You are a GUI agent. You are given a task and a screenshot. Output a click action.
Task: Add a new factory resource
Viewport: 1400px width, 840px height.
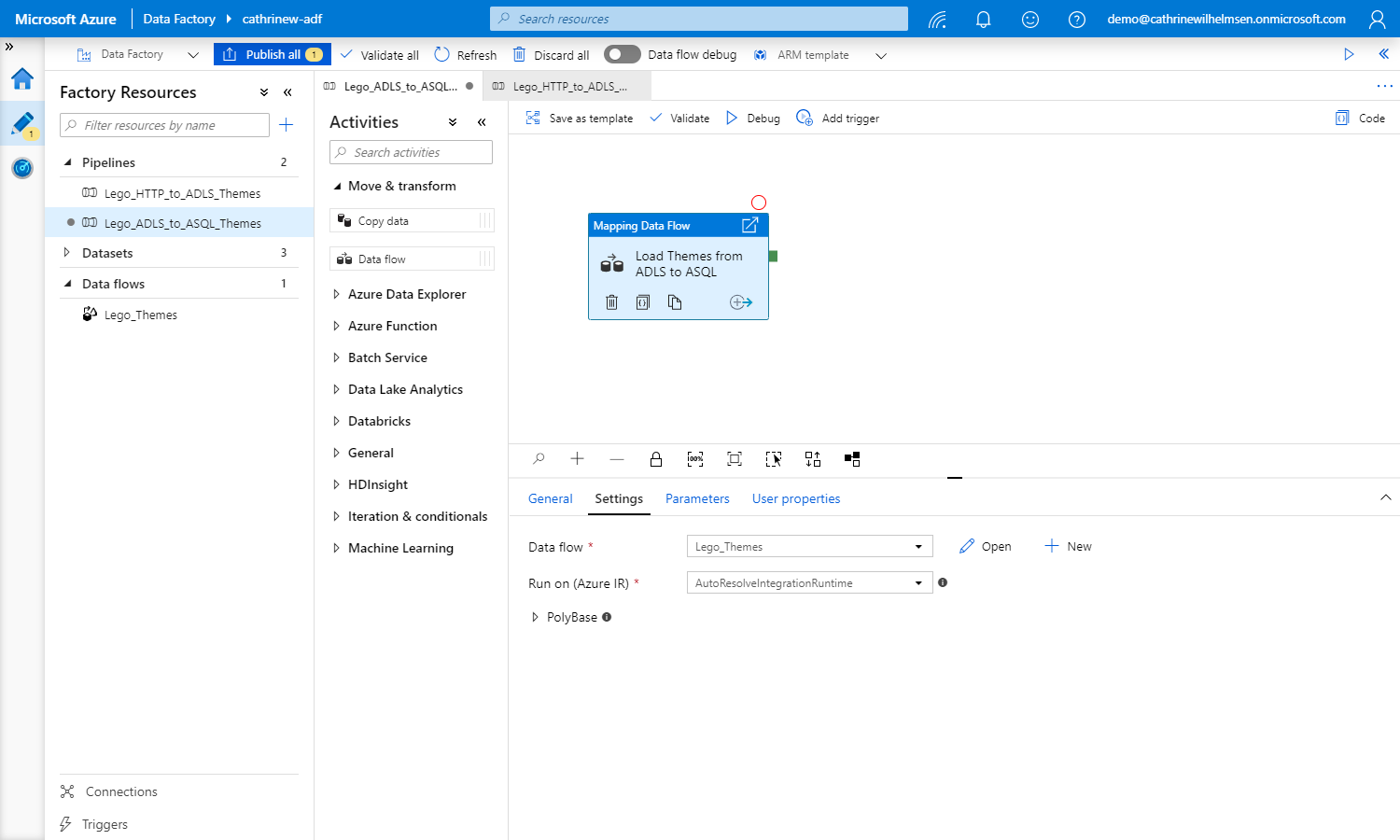[x=287, y=125]
